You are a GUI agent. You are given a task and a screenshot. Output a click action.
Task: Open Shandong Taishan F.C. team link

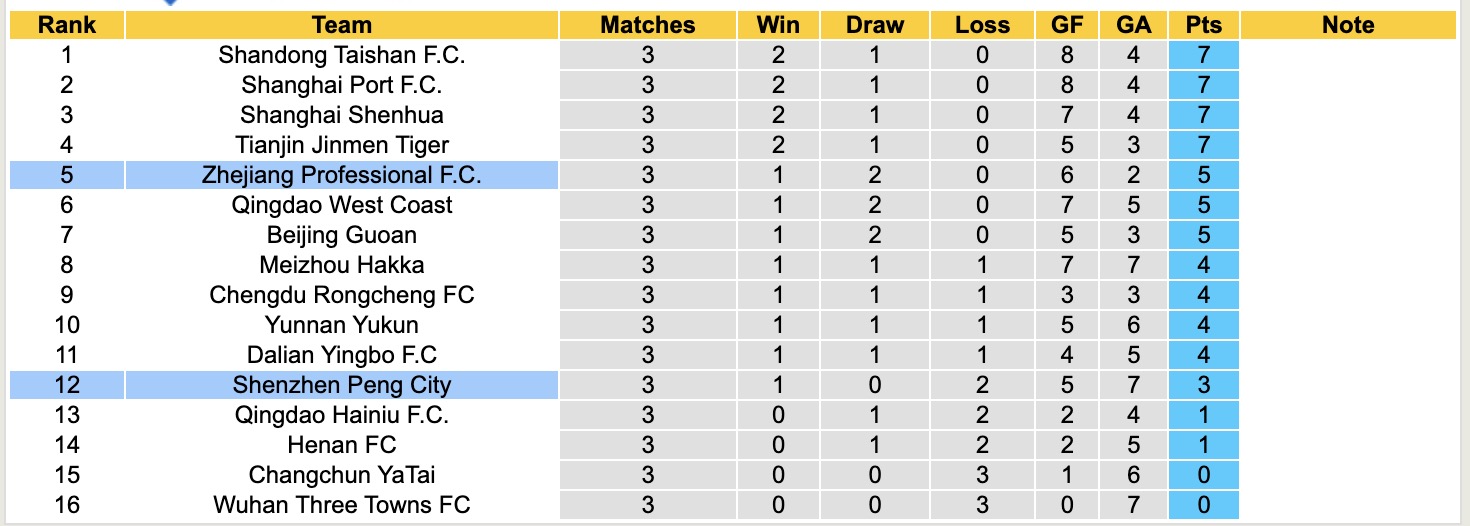341,55
